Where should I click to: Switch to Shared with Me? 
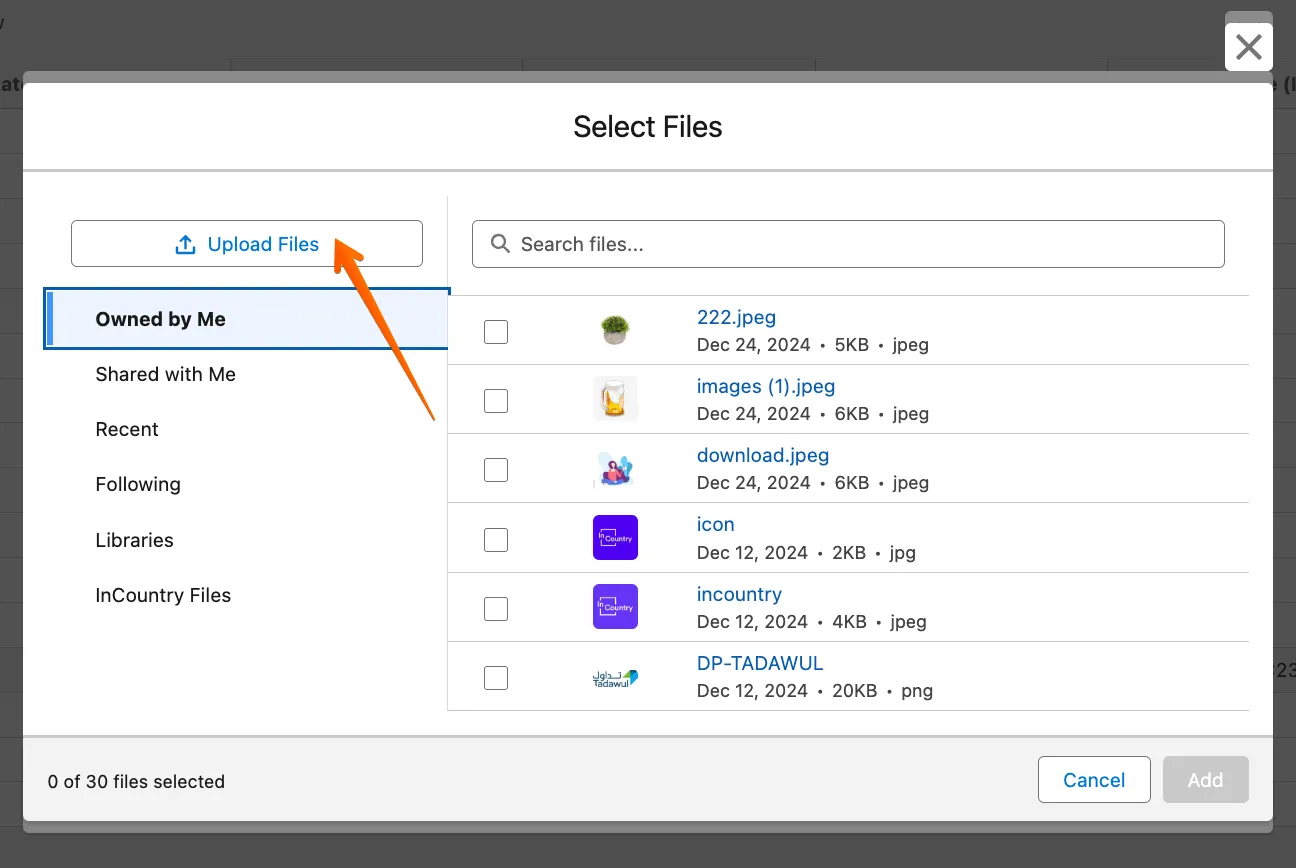point(165,375)
